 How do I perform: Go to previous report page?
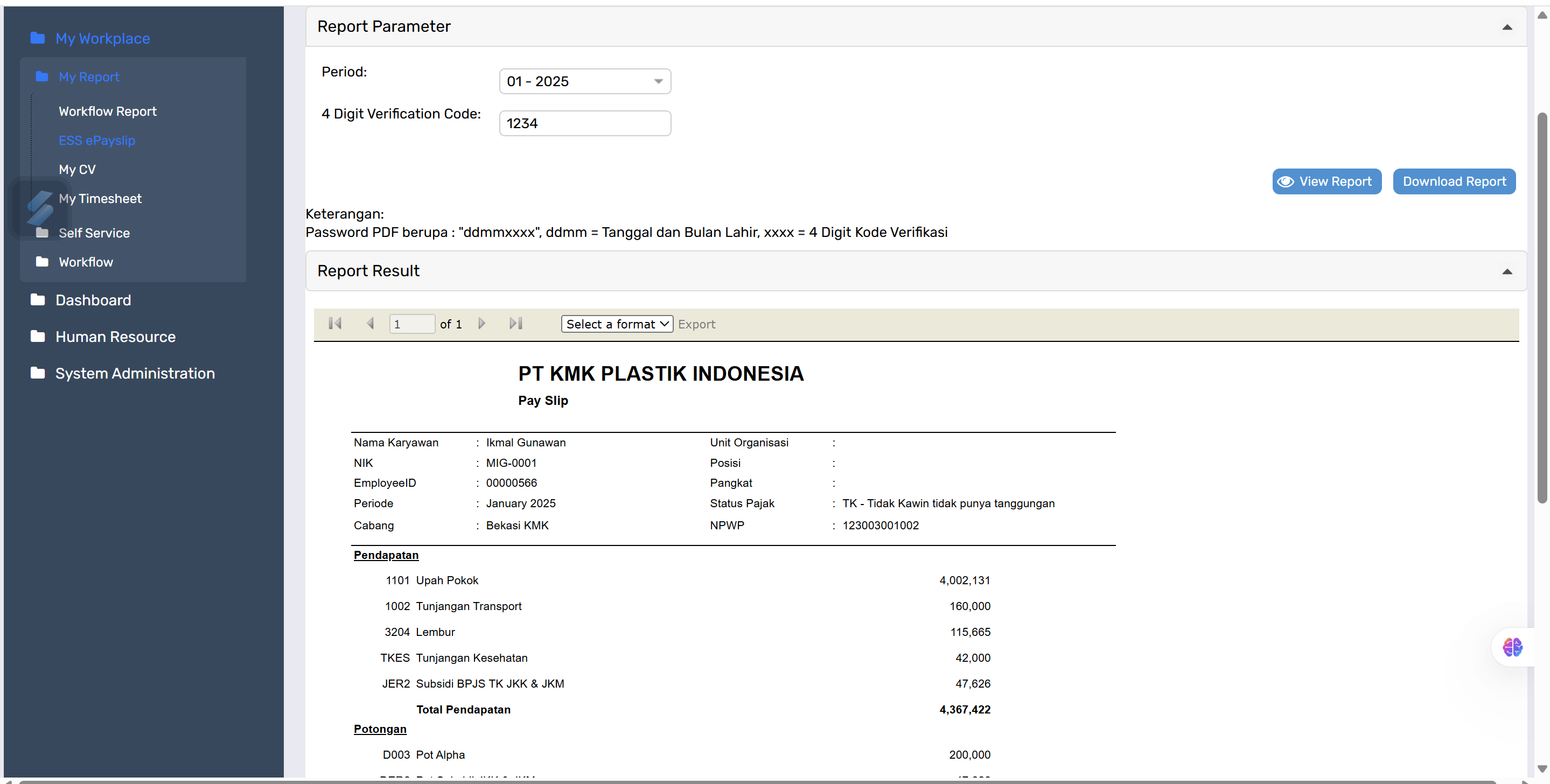(370, 324)
